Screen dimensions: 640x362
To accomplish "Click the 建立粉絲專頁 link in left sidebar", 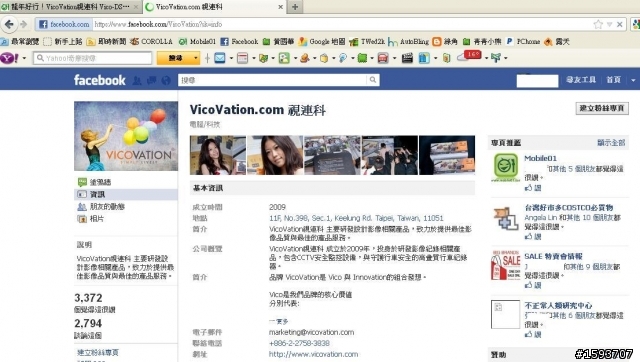I will pyautogui.click(x=98, y=352).
